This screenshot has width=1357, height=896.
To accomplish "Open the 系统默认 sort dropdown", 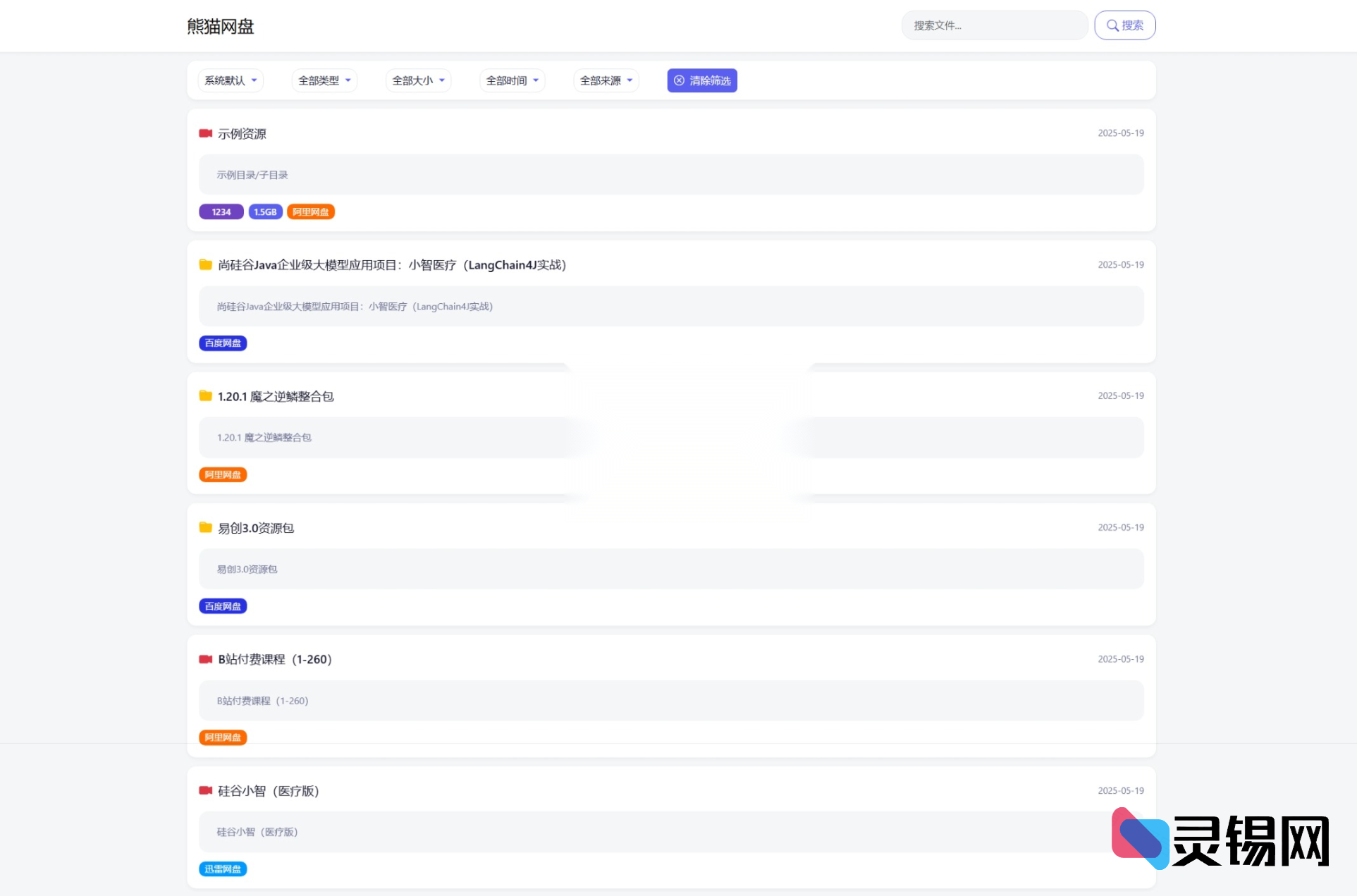I will point(230,80).
